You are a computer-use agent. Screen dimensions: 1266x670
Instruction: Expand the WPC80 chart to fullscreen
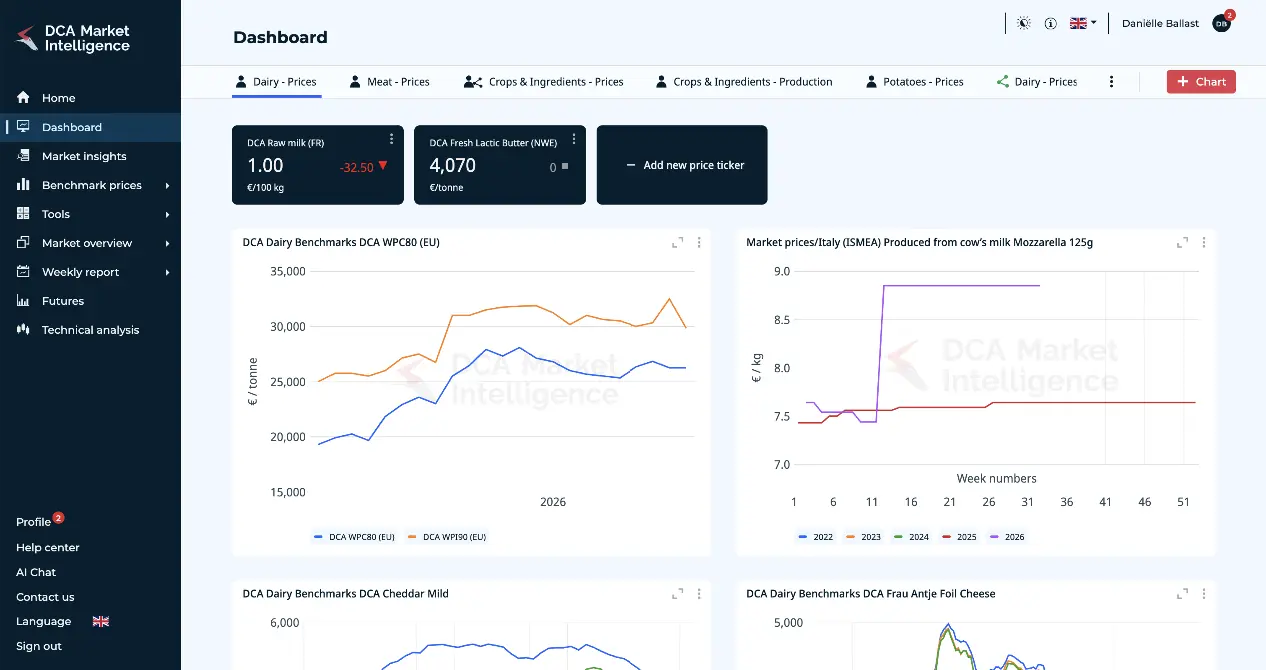click(678, 242)
